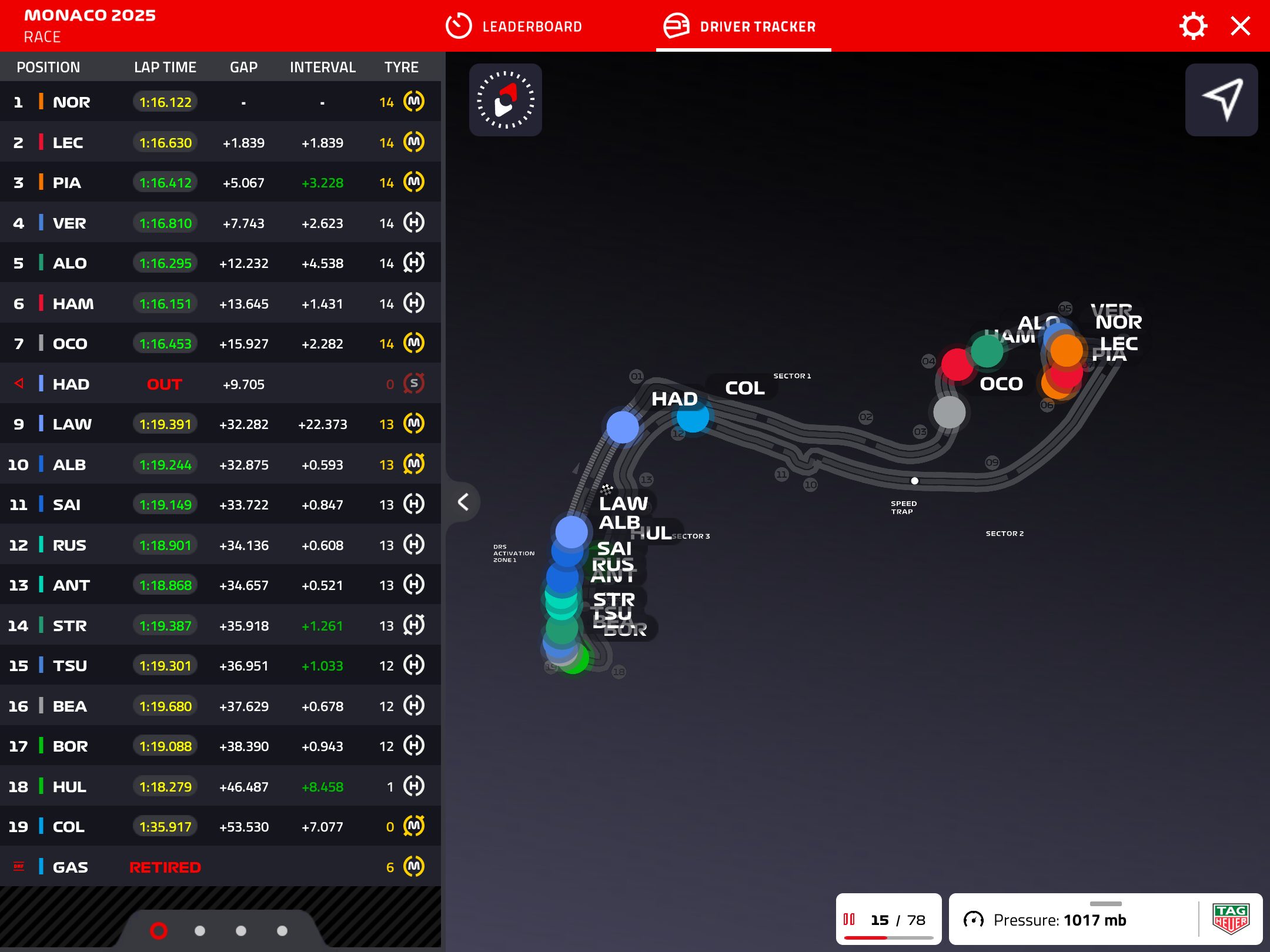Image resolution: width=1270 pixels, height=952 pixels.
Task: Click the +8.458 interval for HUL
Action: (x=322, y=787)
